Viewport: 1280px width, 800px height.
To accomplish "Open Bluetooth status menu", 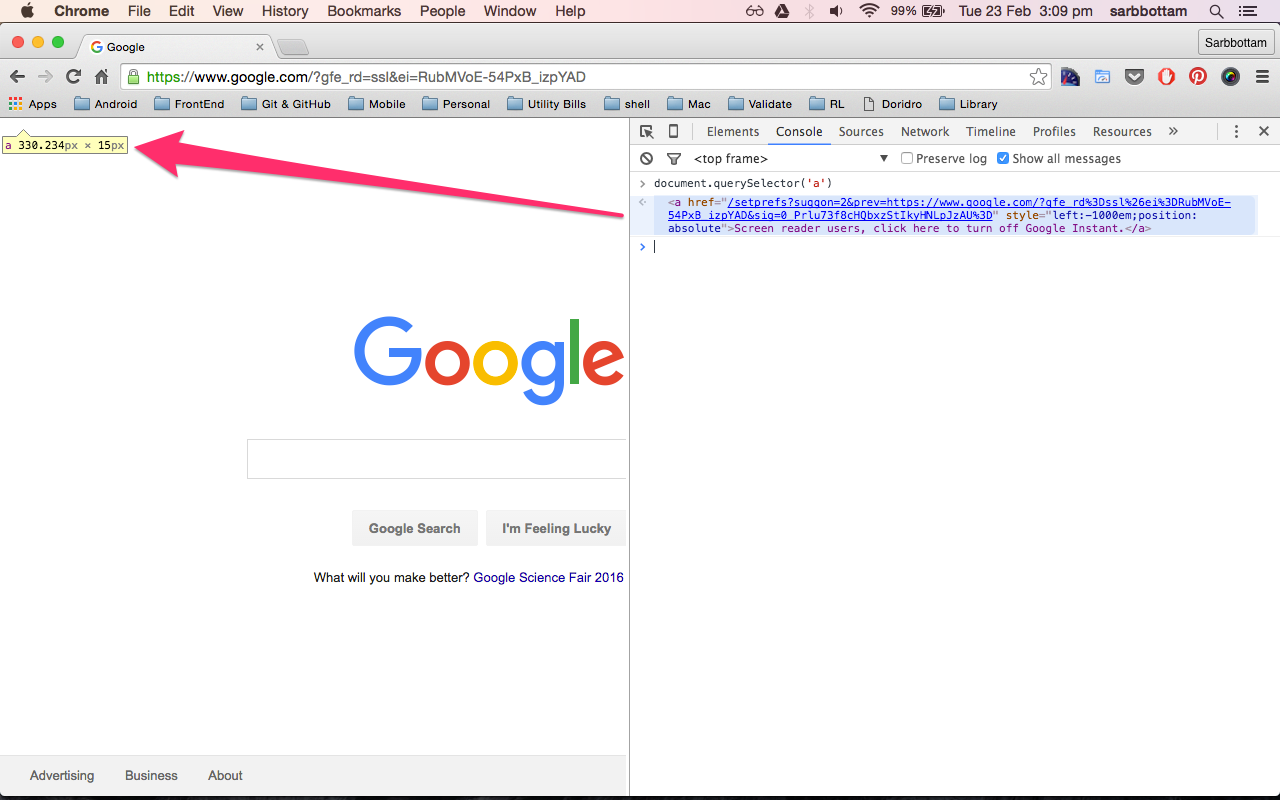I will (809, 11).
